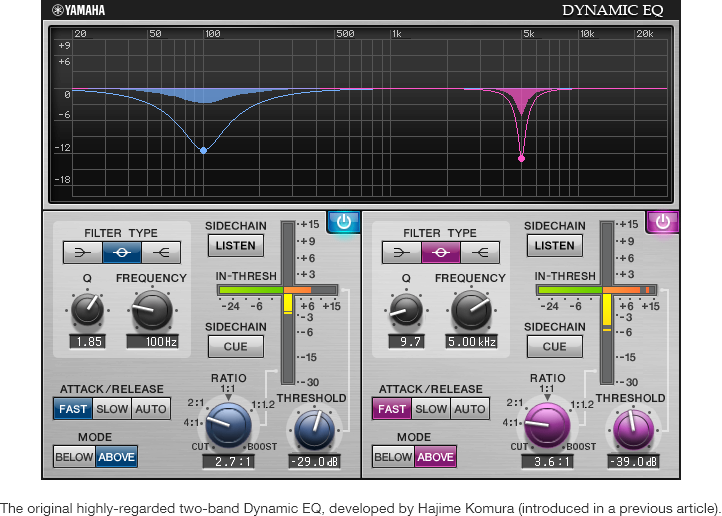Toggle magenta band power button
The width and height of the screenshot is (722, 516).
662,222
